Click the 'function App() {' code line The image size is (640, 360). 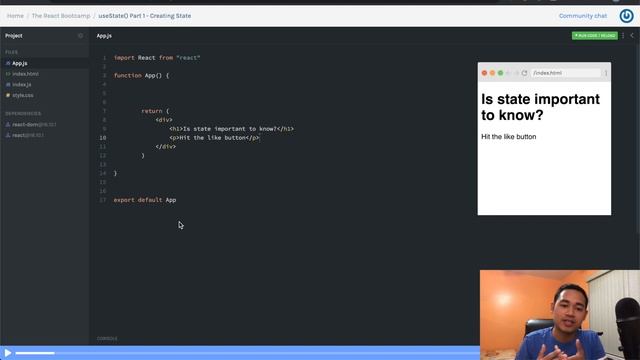[x=141, y=76]
